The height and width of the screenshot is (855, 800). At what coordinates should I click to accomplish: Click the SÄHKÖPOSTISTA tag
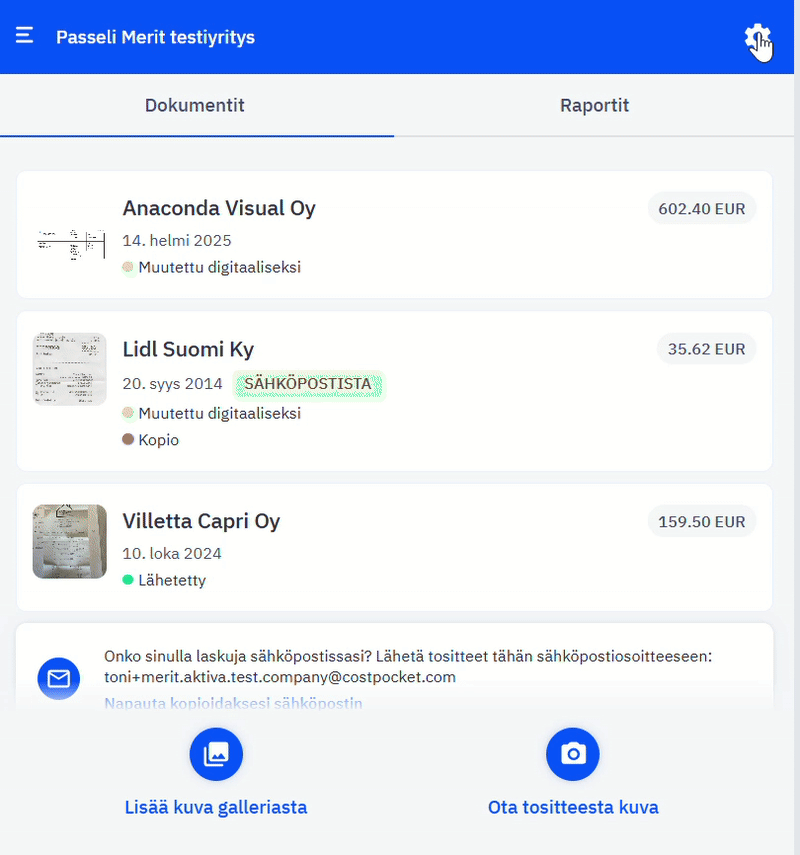coord(308,384)
